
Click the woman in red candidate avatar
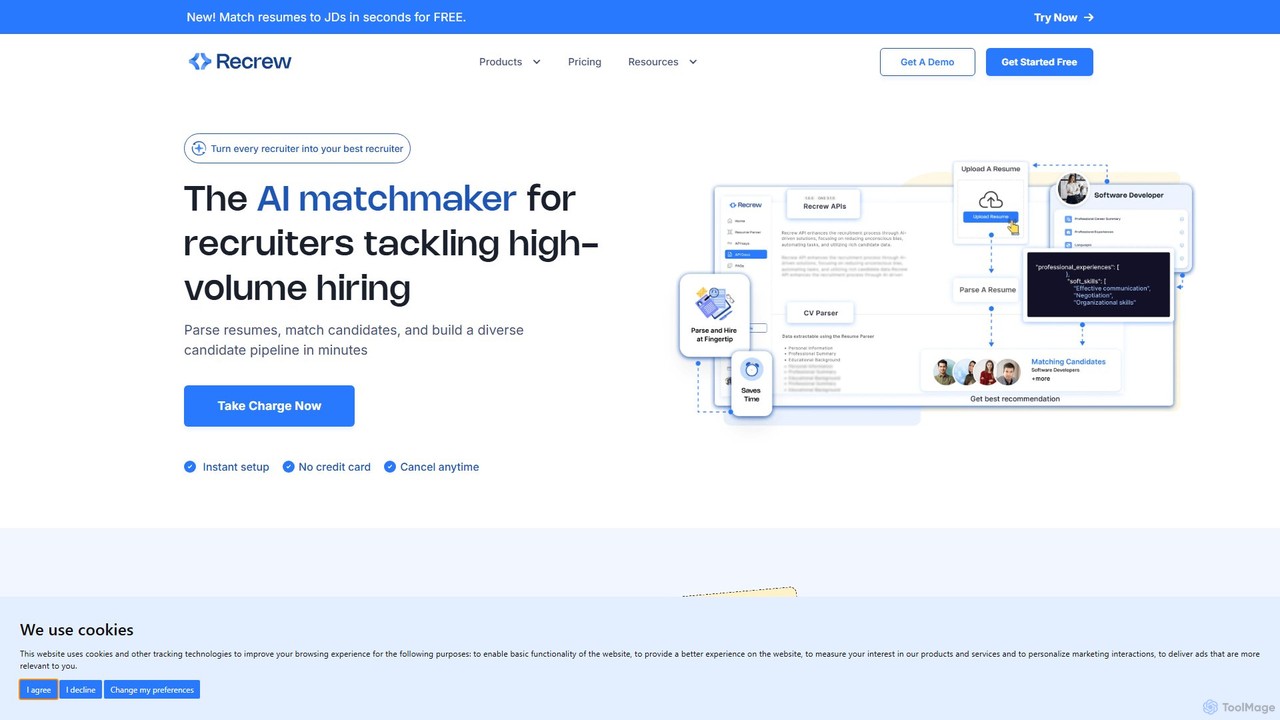(x=987, y=372)
